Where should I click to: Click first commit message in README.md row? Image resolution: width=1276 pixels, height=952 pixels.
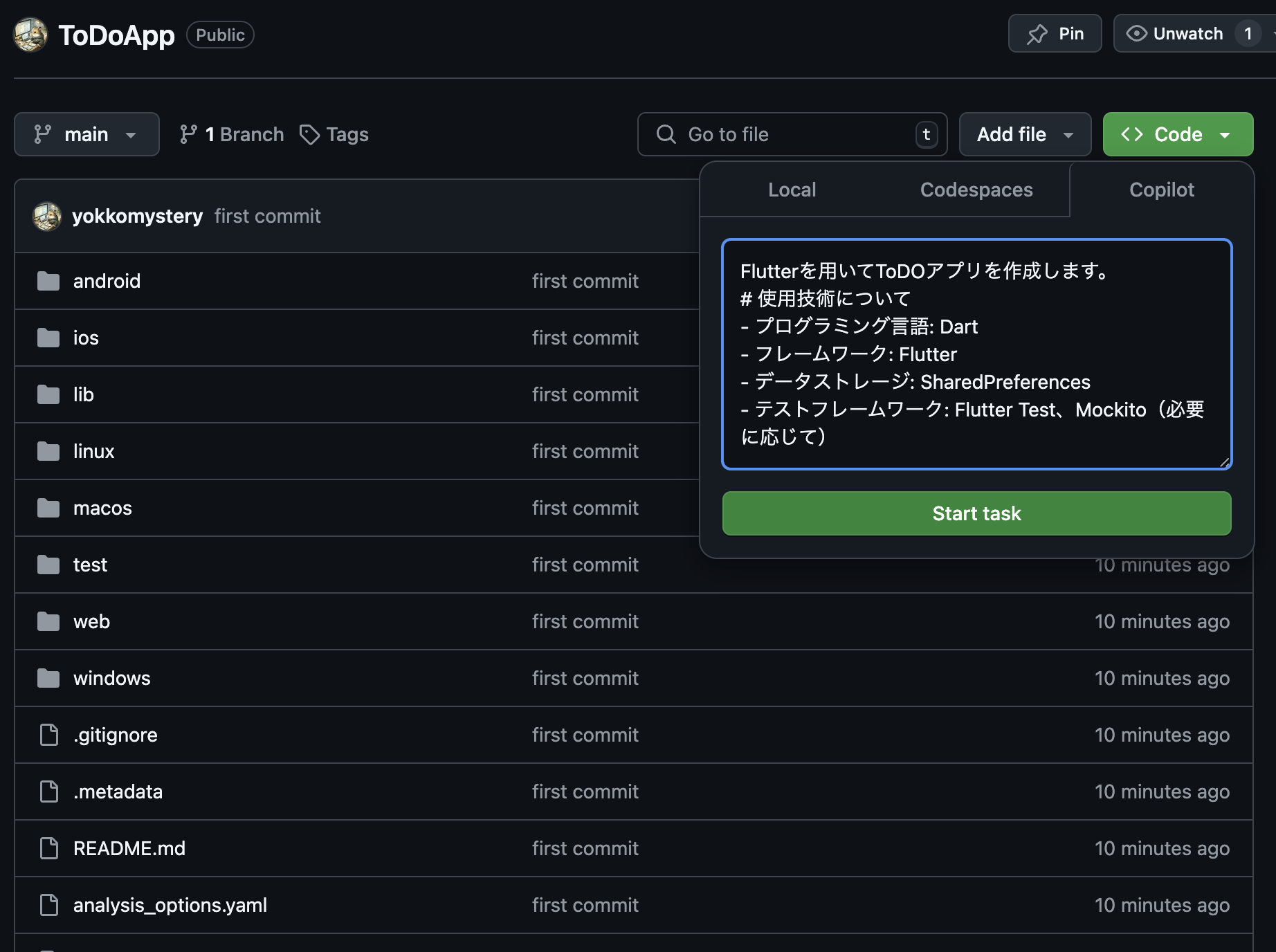point(585,848)
